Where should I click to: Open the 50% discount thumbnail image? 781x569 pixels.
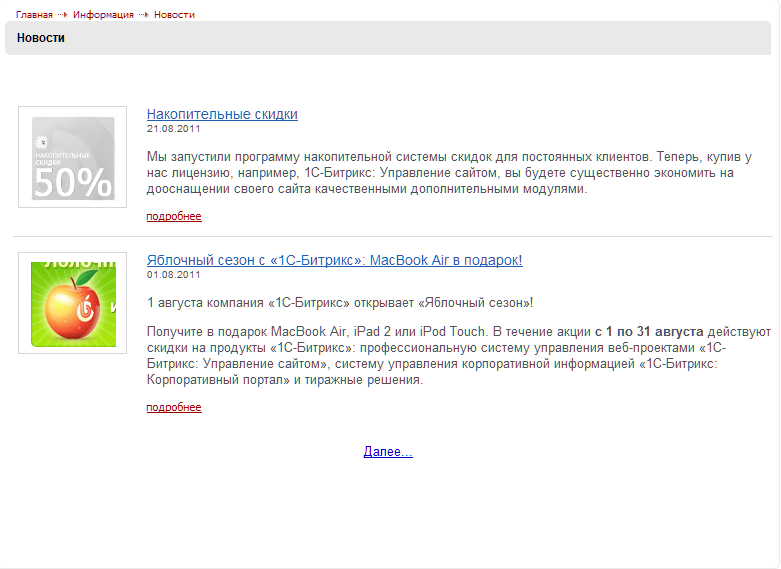(73, 157)
